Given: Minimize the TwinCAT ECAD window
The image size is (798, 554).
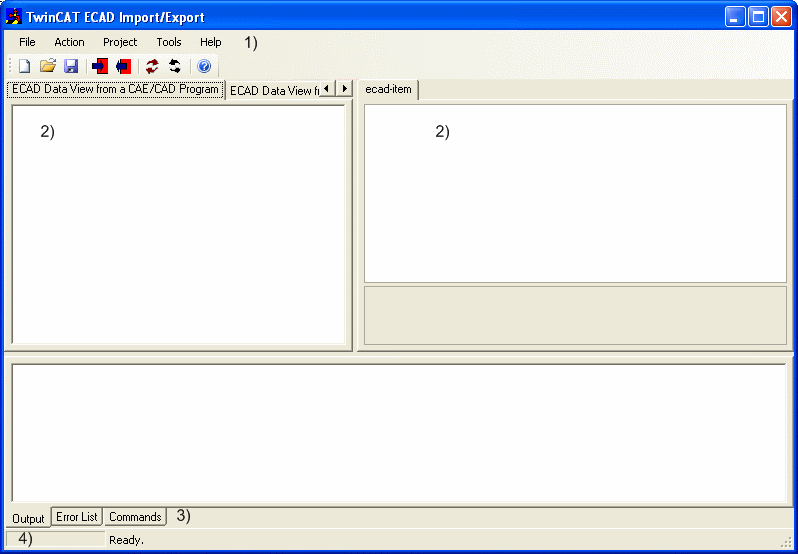Looking at the screenshot, I should point(734,17).
